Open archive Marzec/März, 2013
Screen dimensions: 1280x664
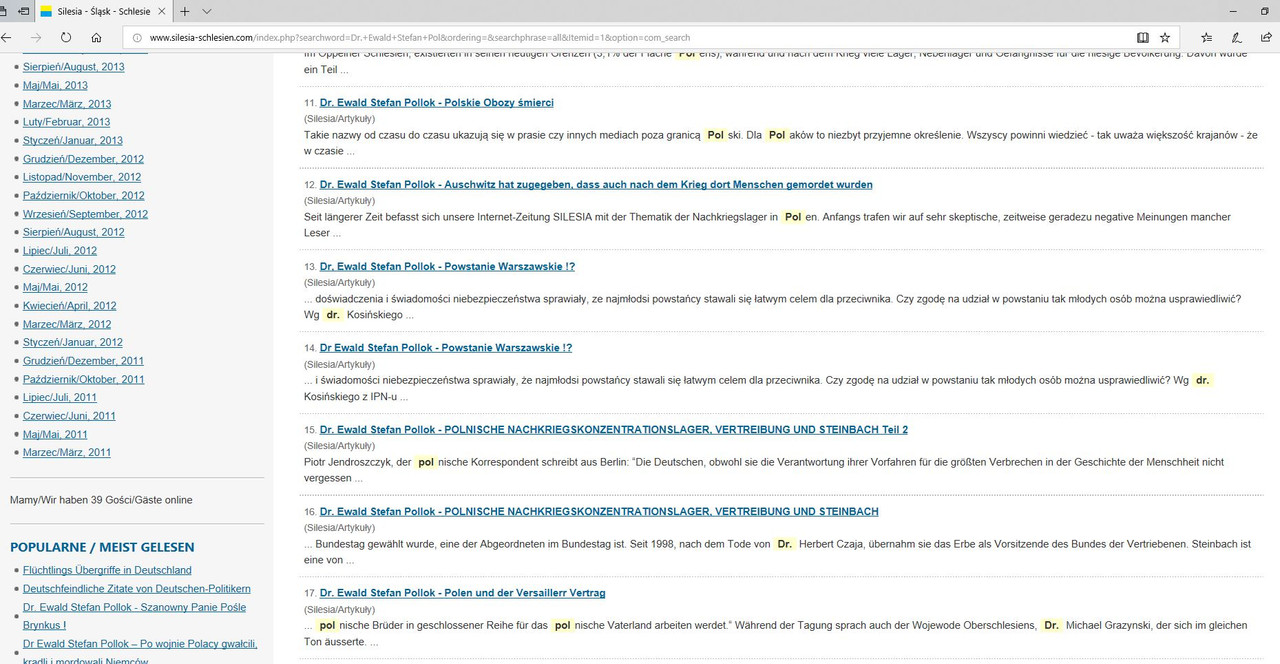click(x=67, y=104)
